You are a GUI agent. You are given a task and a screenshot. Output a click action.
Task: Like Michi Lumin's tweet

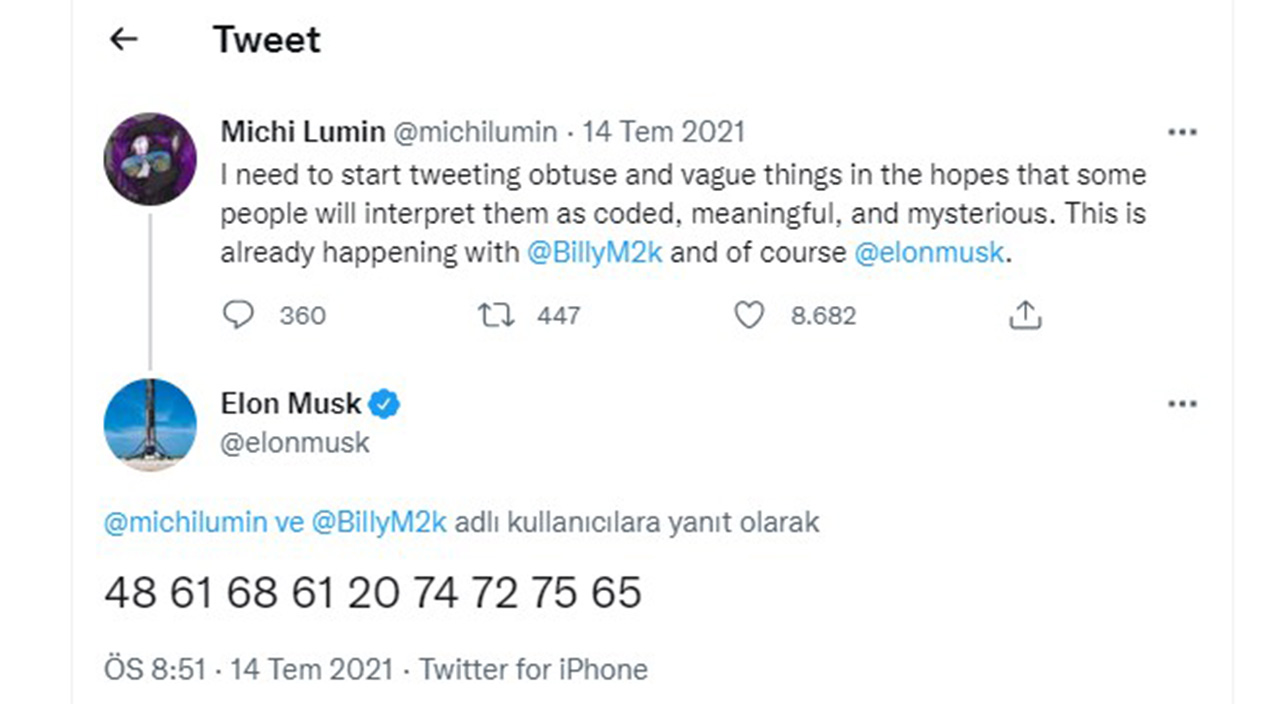pos(749,316)
